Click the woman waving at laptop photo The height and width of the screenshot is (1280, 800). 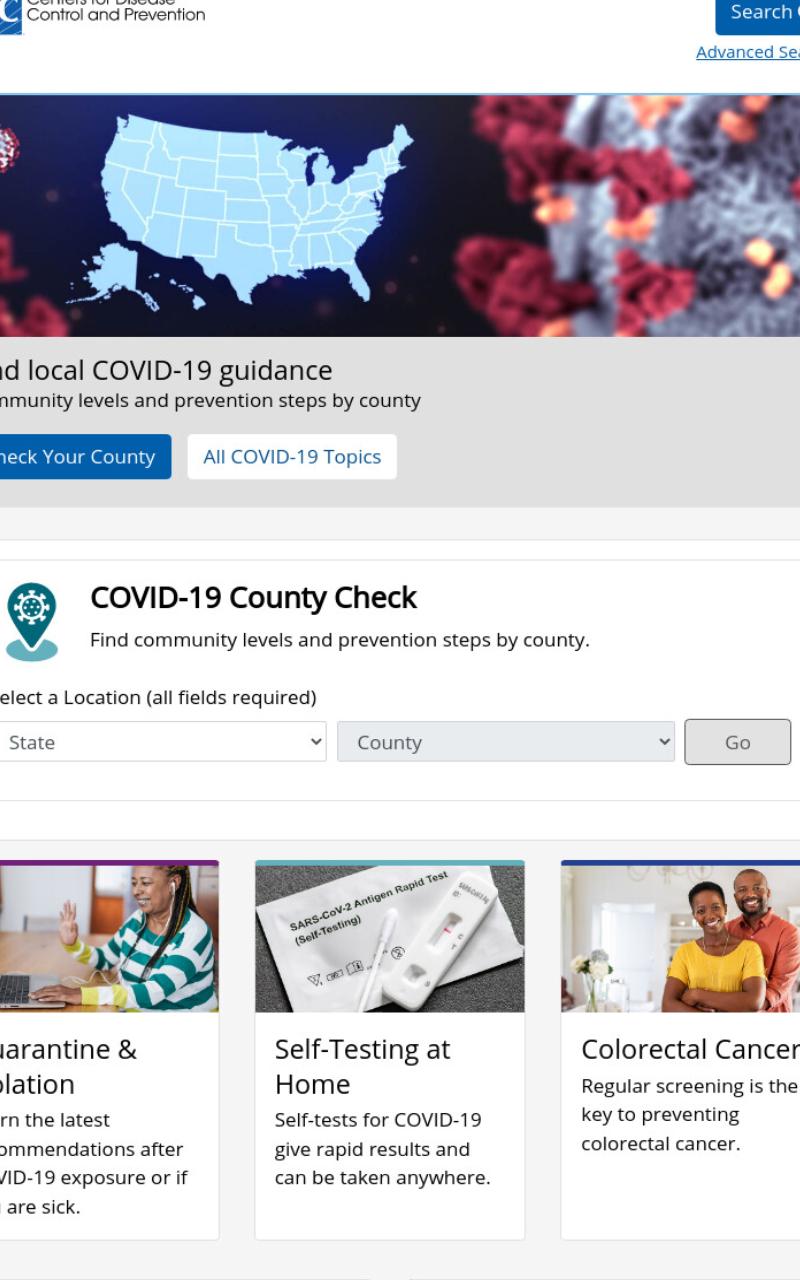[x=109, y=938]
